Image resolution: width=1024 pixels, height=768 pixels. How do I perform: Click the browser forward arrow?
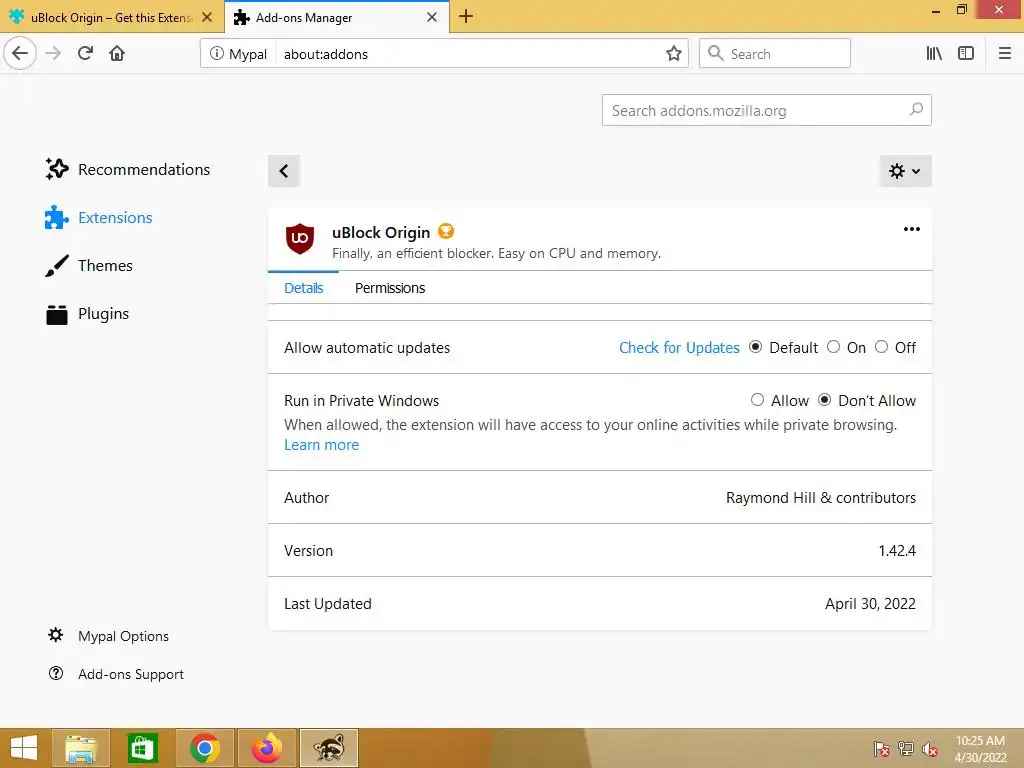point(54,54)
